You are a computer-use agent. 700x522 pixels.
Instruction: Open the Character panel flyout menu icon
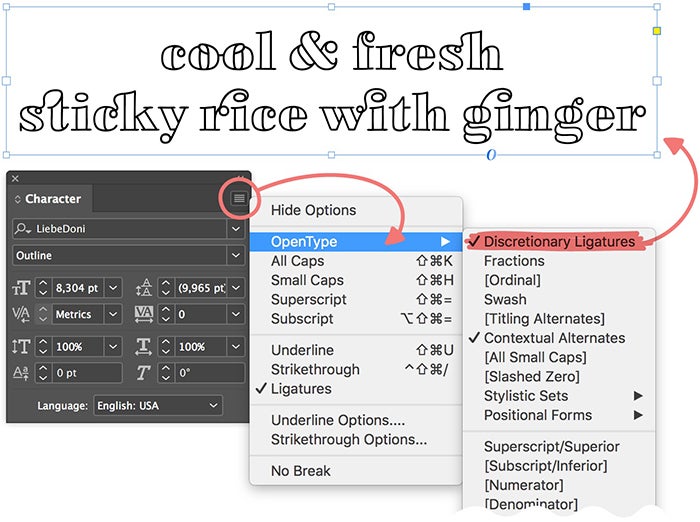tap(238, 198)
